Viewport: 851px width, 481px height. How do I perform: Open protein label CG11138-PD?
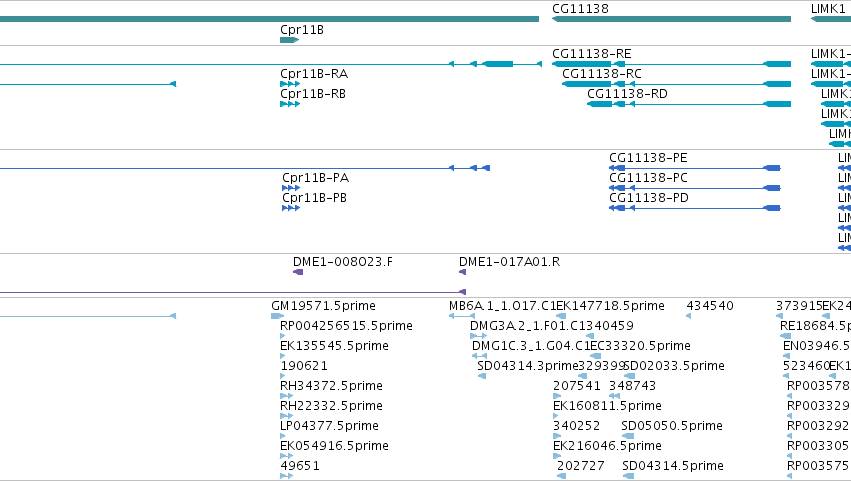tap(649, 198)
